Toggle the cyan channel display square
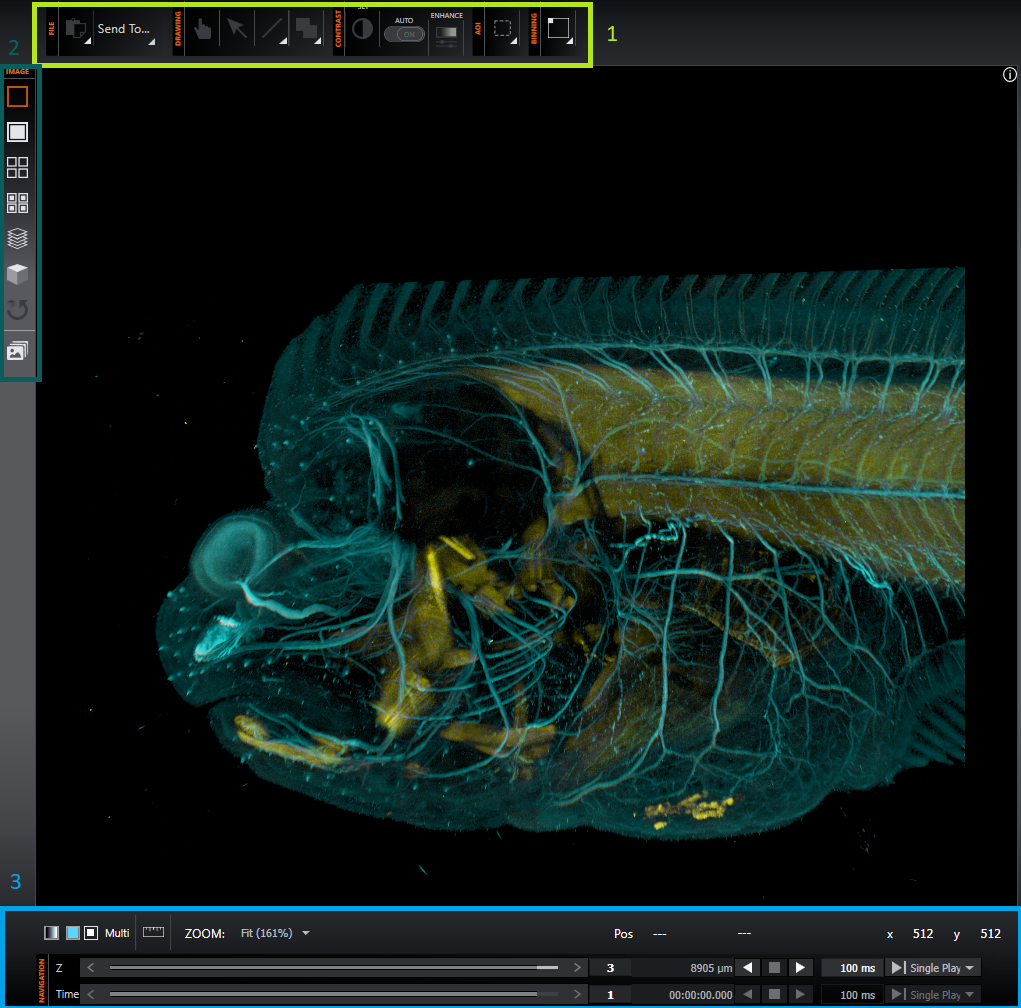Image resolution: width=1021 pixels, height=1008 pixels. (72, 933)
